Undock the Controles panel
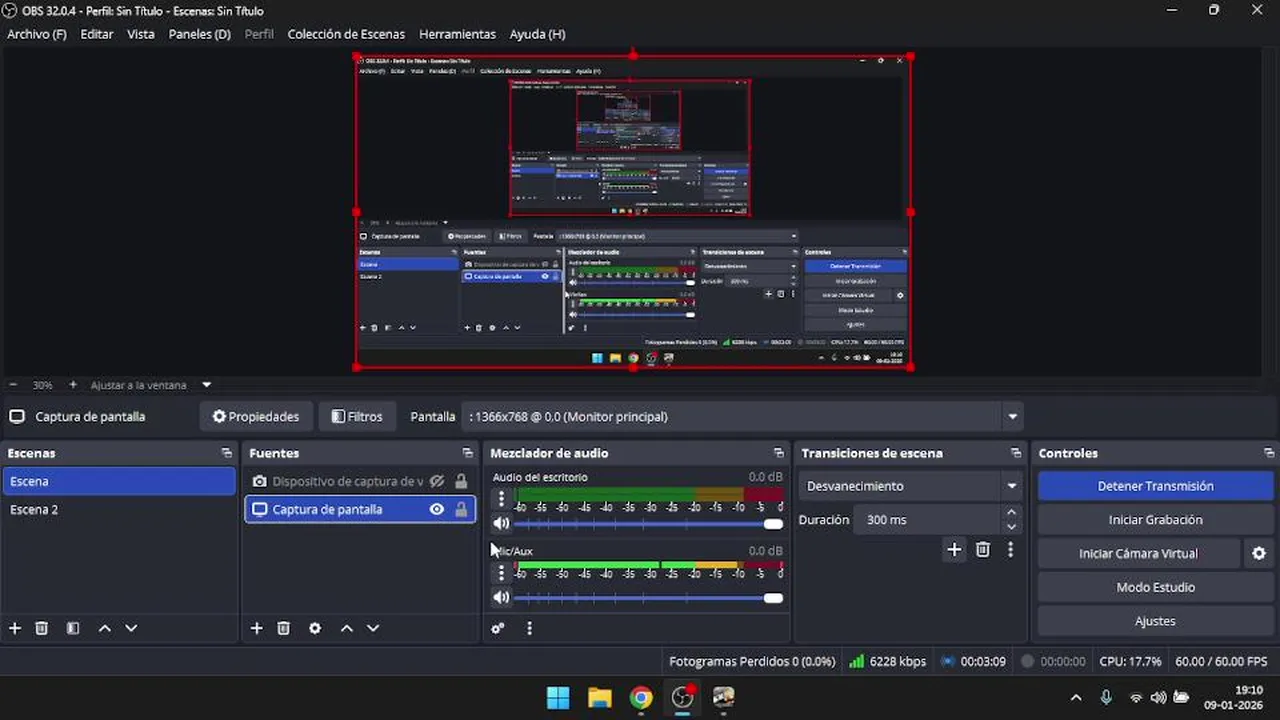This screenshot has height=720, width=1280. coord(1269,453)
